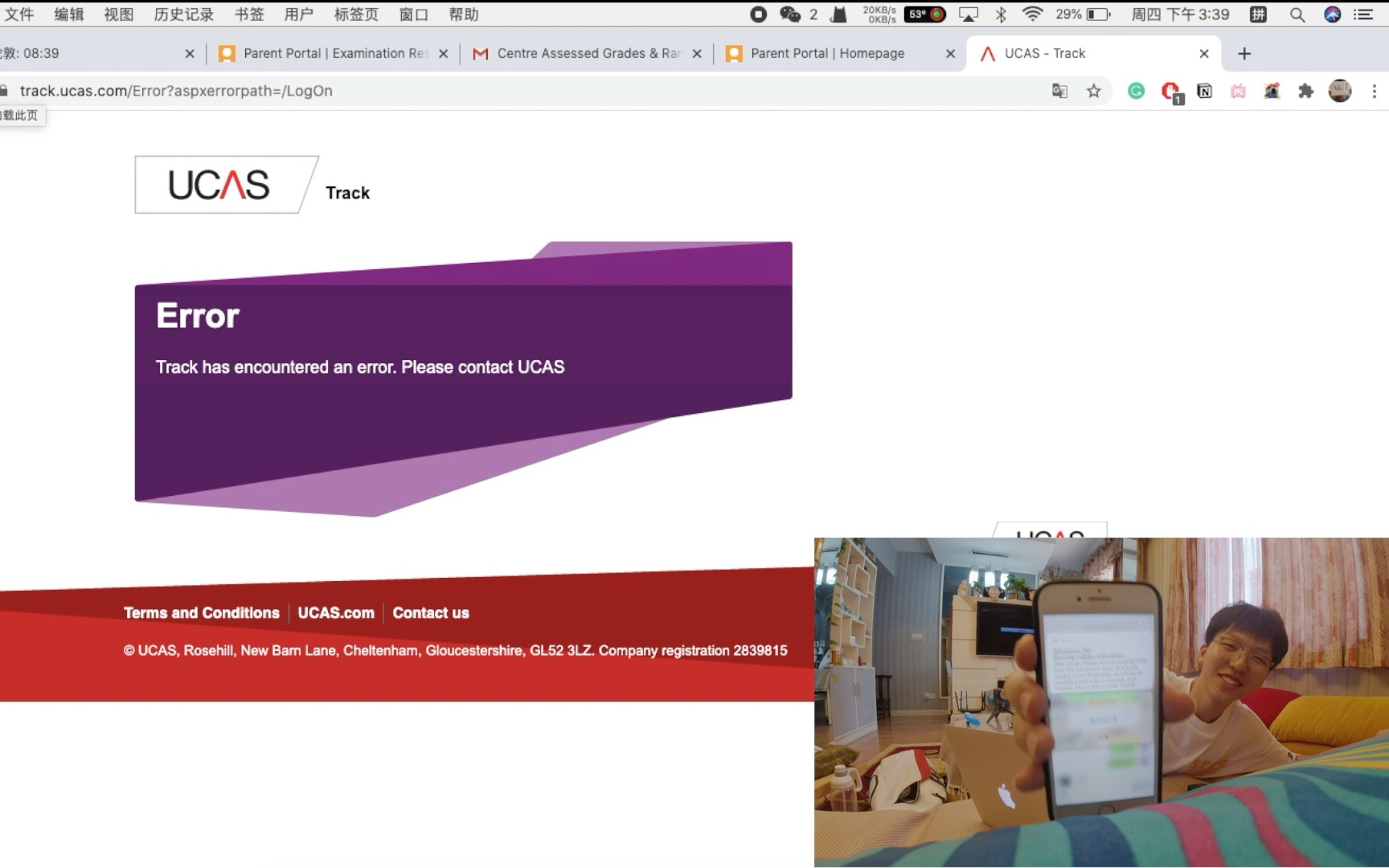The width and height of the screenshot is (1389, 868).
Task: Open the Chrome profile avatar
Action: coord(1340,91)
